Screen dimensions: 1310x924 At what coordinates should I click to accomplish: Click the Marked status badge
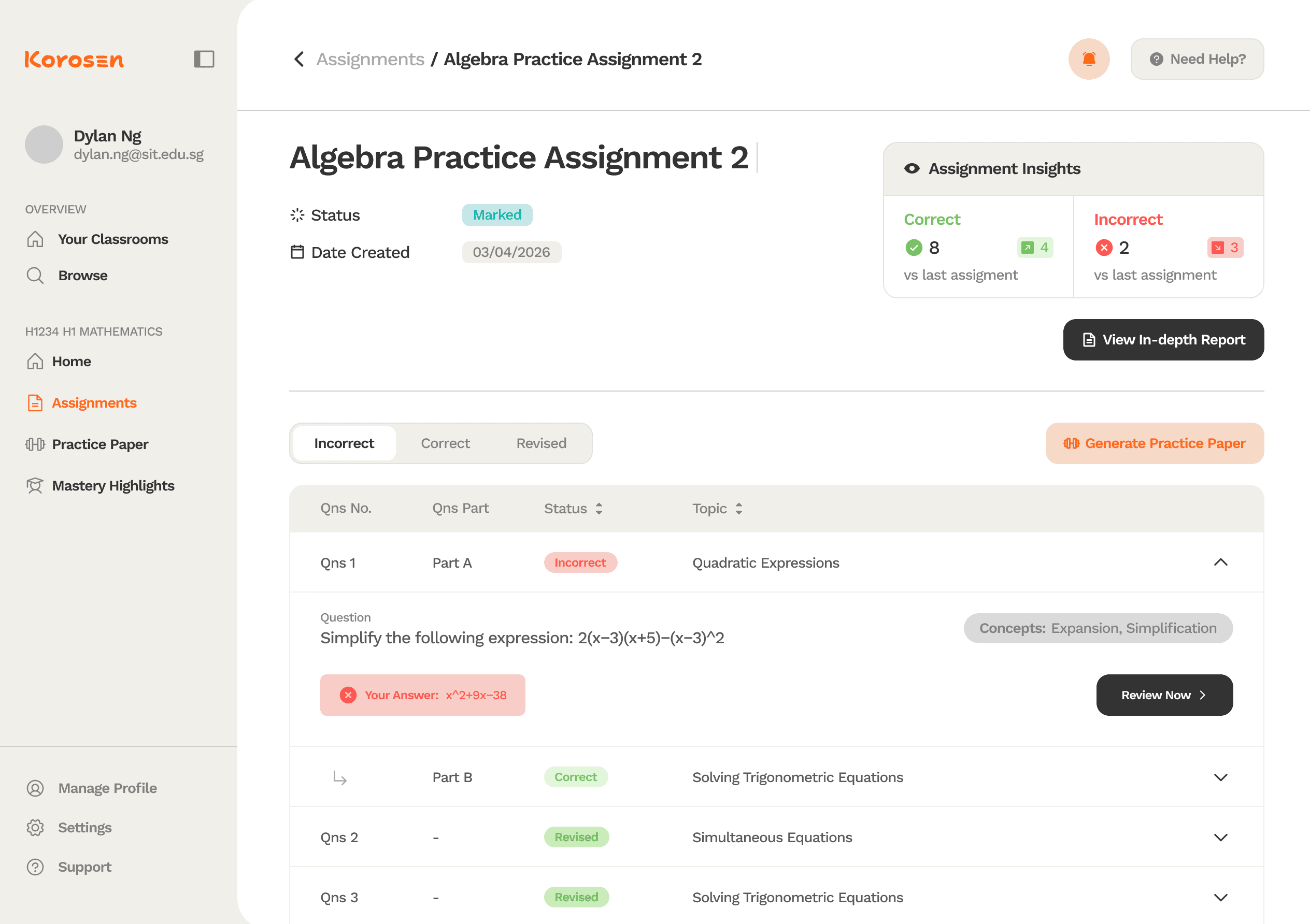497,215
